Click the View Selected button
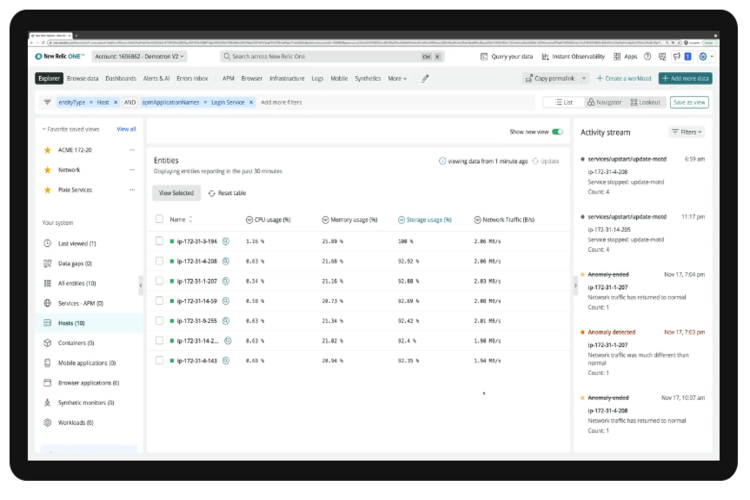Image resolution: width=750 pixels, height=500 pixels. [x=176, y=193]
